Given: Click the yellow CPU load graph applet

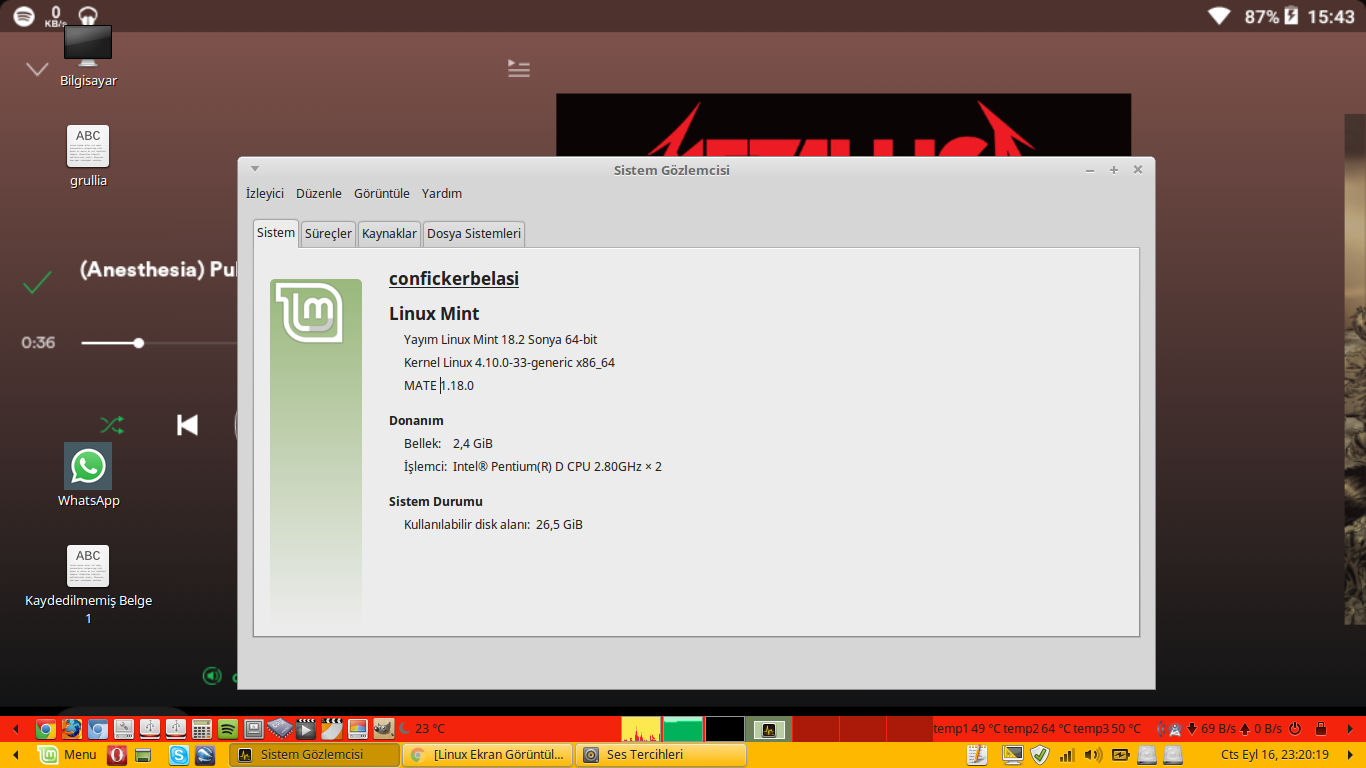Looking at the screenshot, I should 641,729.
